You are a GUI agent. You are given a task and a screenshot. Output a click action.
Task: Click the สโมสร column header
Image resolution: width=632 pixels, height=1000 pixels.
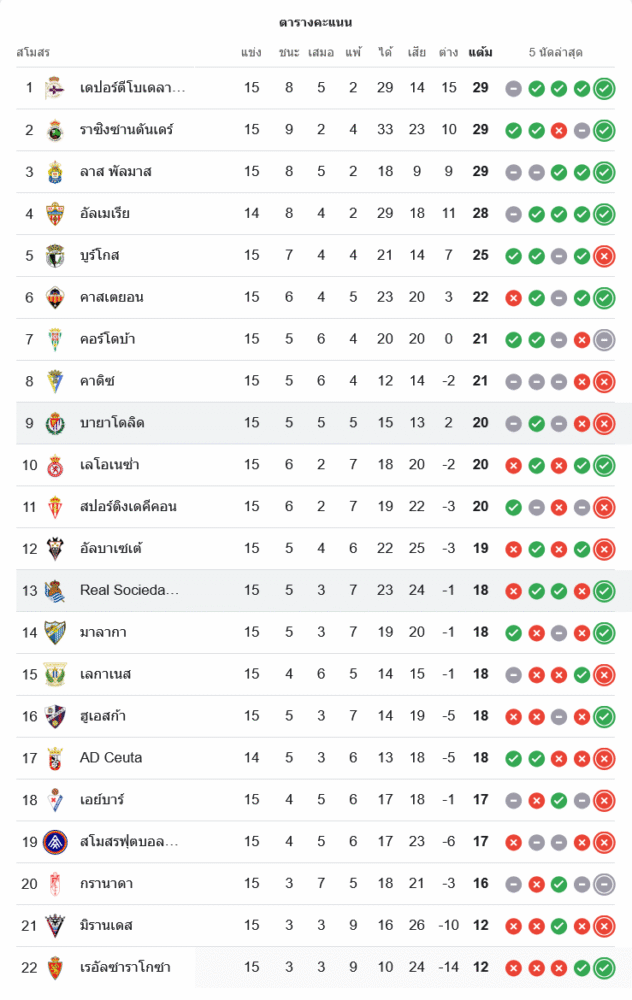coord(33,52)
